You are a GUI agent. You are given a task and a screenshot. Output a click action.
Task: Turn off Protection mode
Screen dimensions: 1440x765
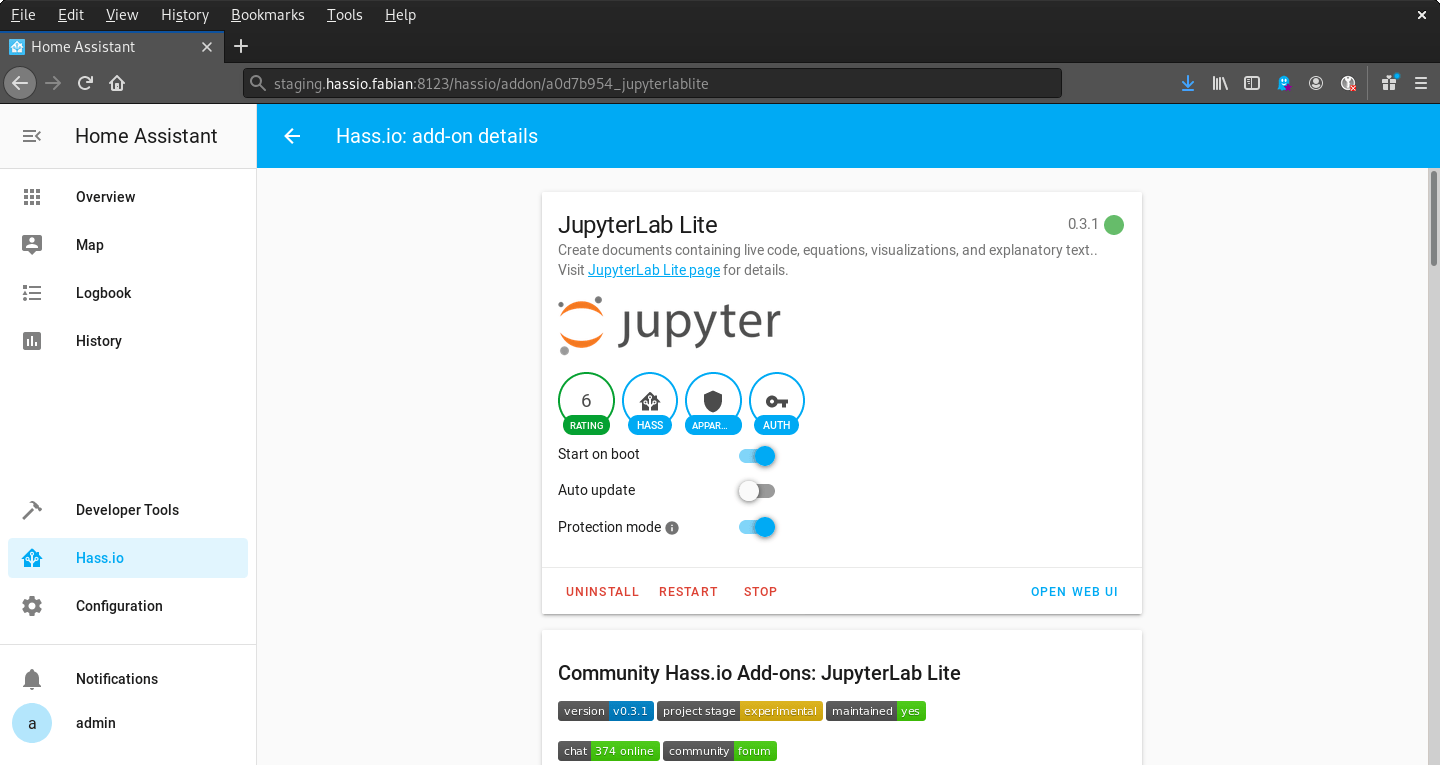tap(757, 526)
